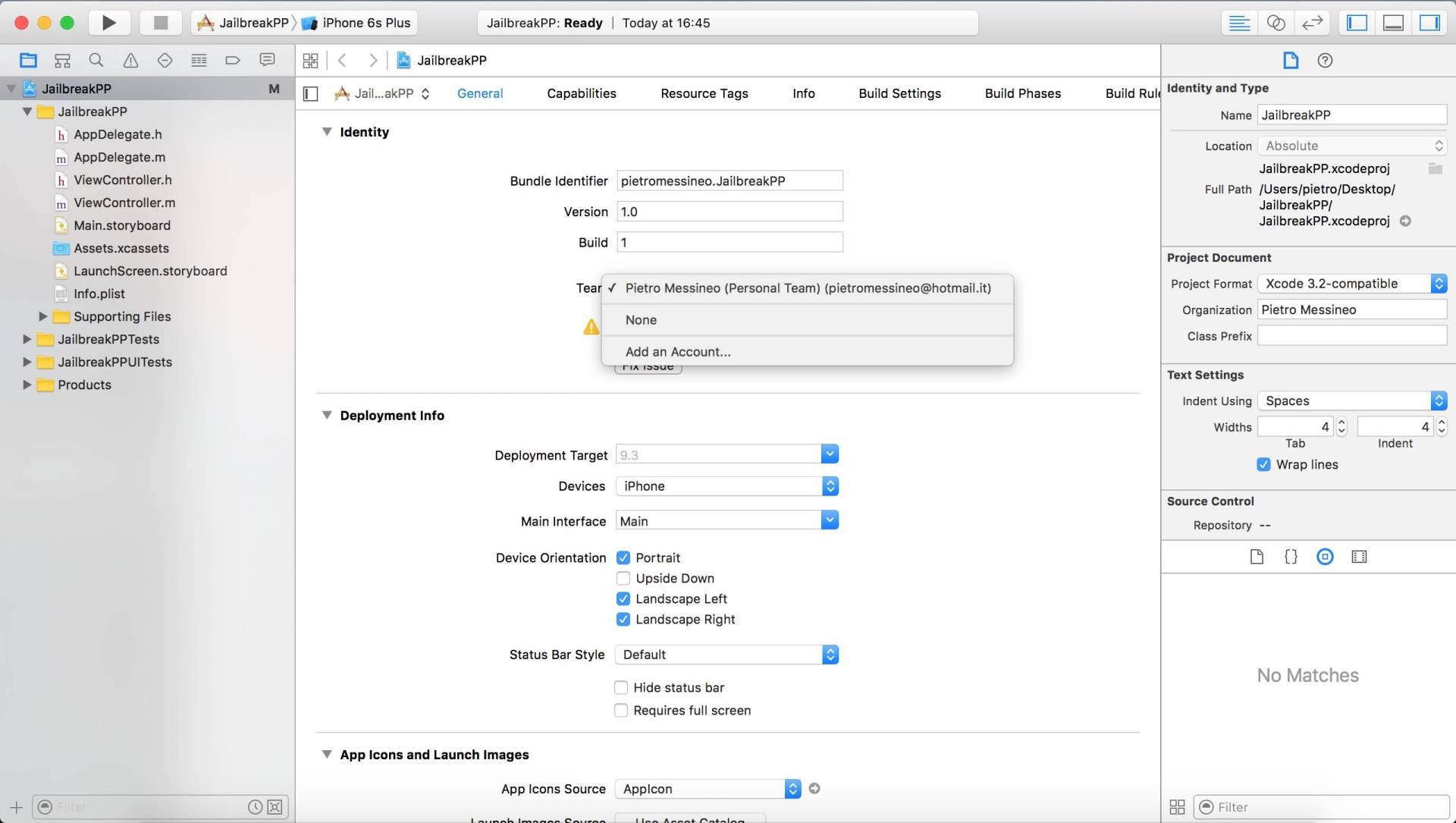Show the File inspector
Image resolution: width=1456 pixels, height=823 pixels.
(x=1291, y=60)
